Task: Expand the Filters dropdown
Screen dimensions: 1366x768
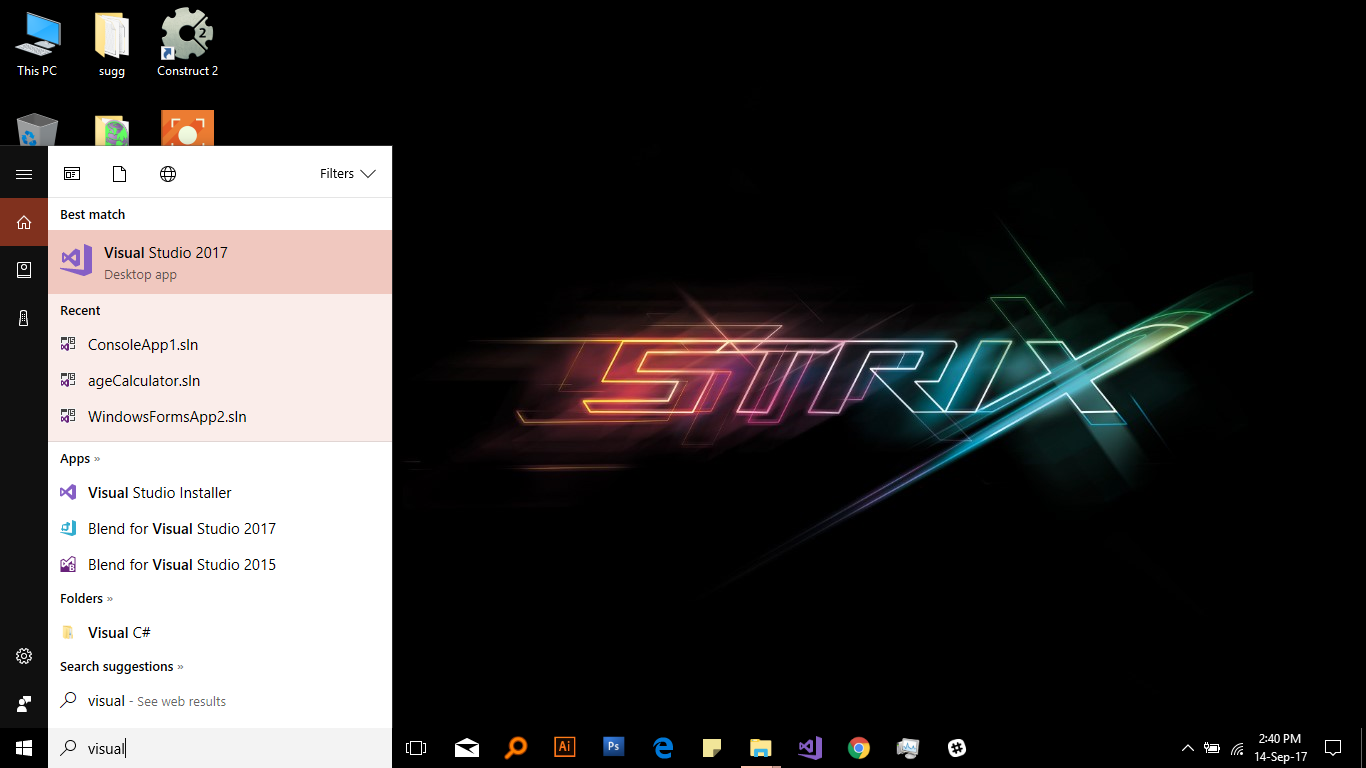Action: pos(348,174)
